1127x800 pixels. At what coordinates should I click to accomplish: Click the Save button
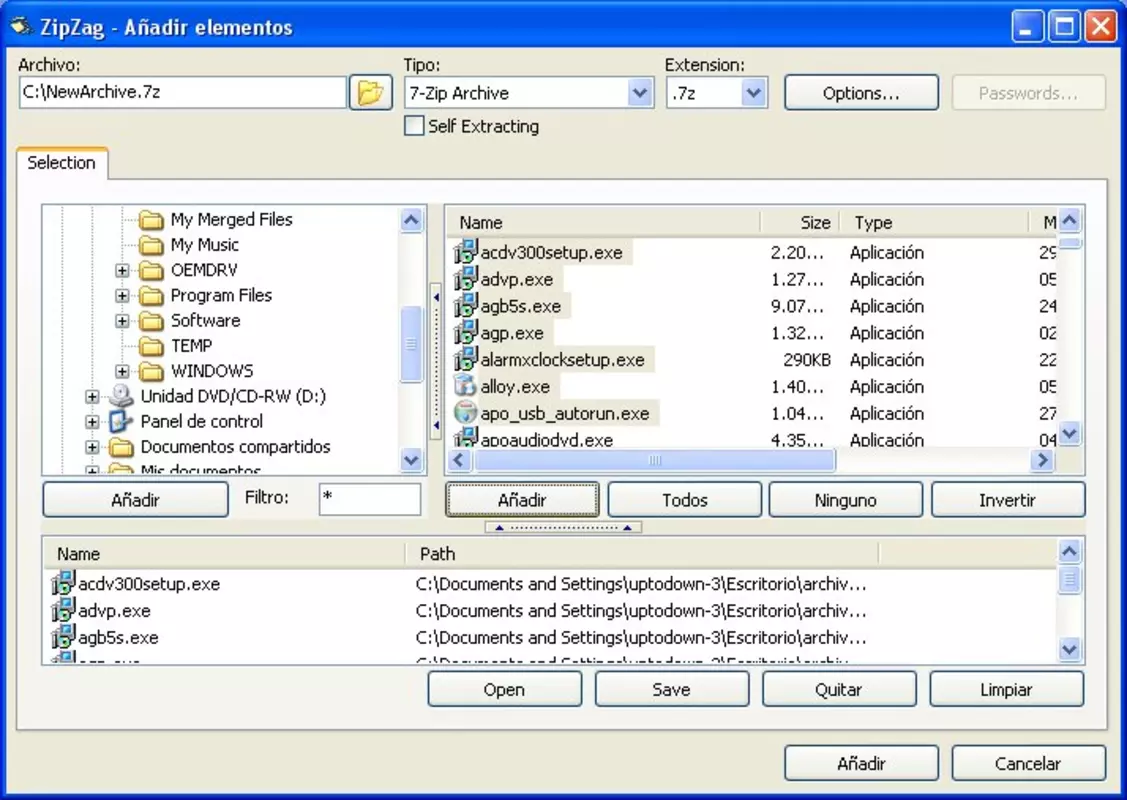point(671,689)
